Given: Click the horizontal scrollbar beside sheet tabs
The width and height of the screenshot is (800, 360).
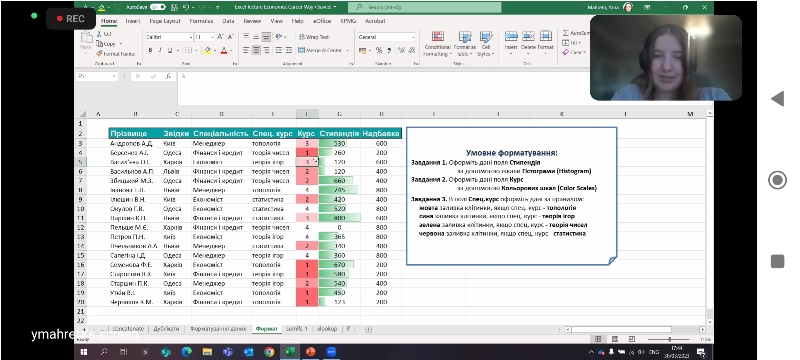Looking at the screenshot, I should point(636,329).
